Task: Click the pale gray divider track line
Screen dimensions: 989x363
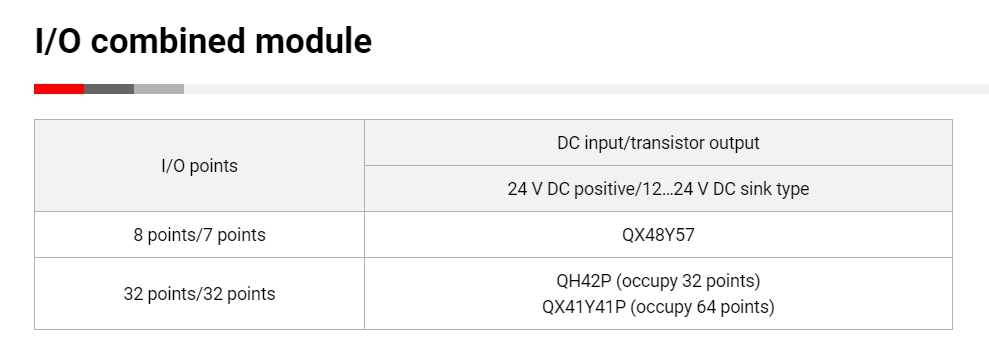Action: [x=586, y=89]
